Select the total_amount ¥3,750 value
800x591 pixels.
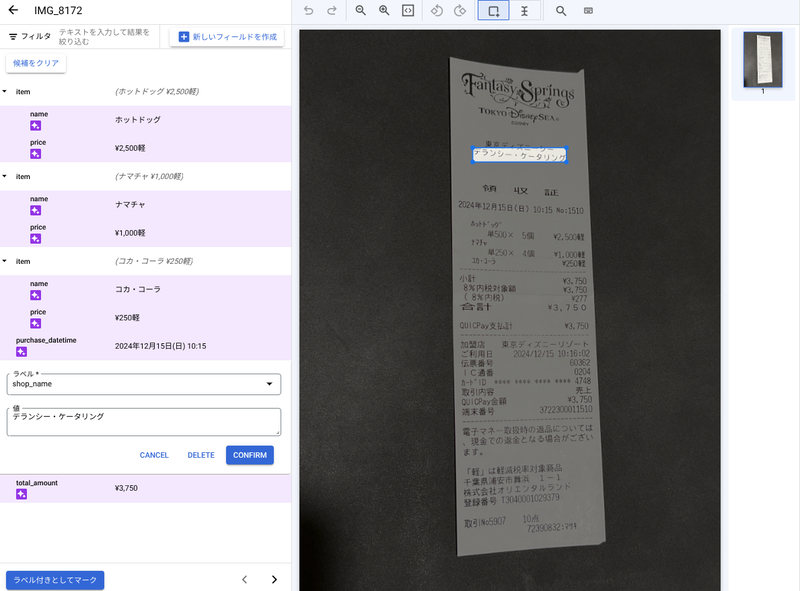click(x=126, y=488)
